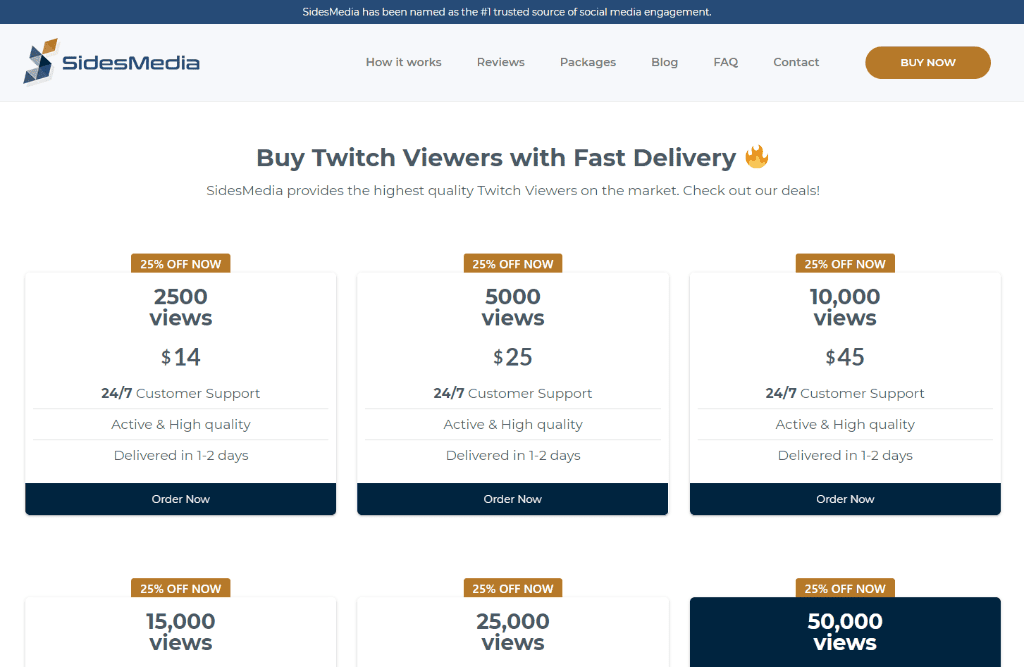Go to Reviews in the navigation
Viewport: 1024px width, 667px height.
[501, 62]
